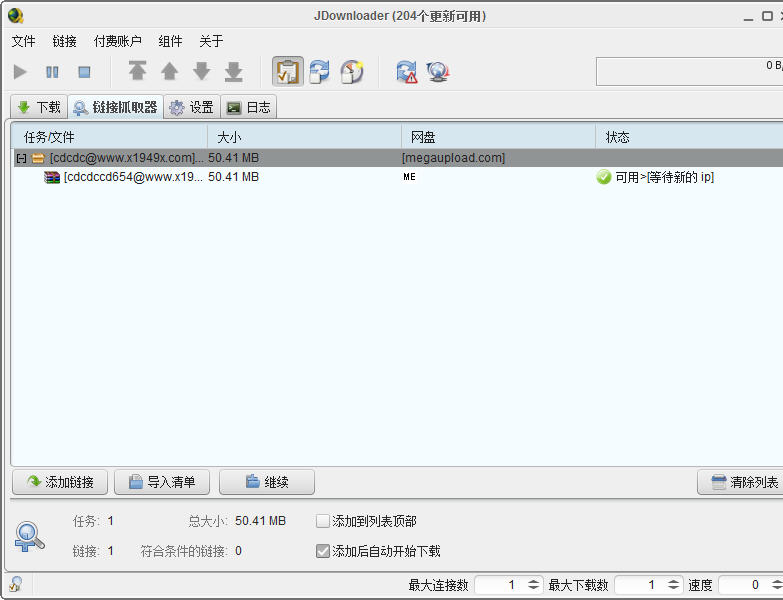Switch to the 链接抓取器 tab

[x=115, y=107]
